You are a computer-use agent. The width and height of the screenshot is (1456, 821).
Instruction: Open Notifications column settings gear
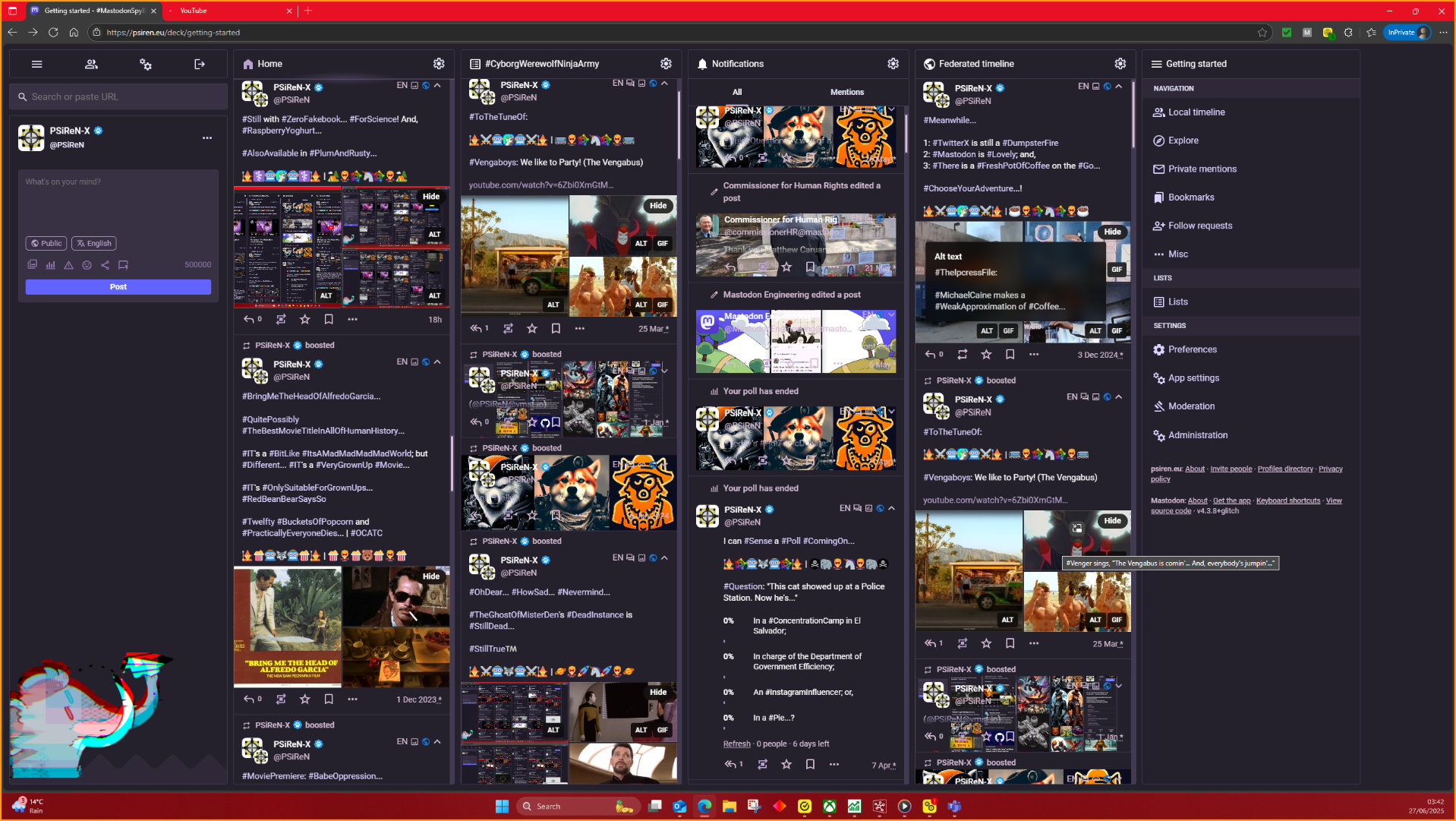[893, 64]
